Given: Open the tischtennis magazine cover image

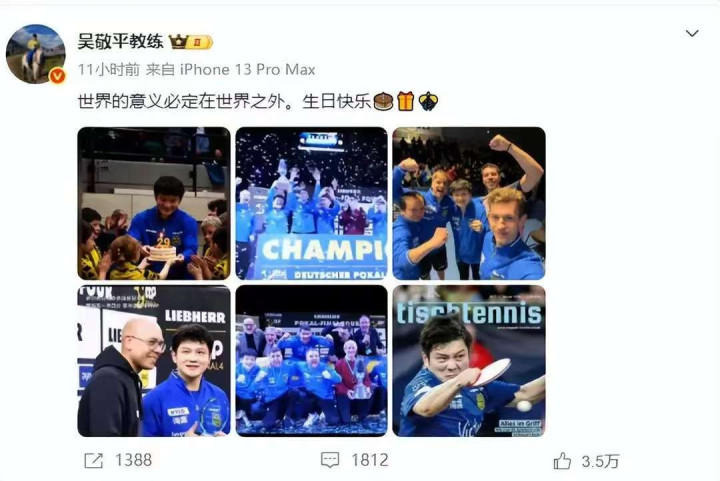Looking at the screenshot, I should tap(469, 361).
